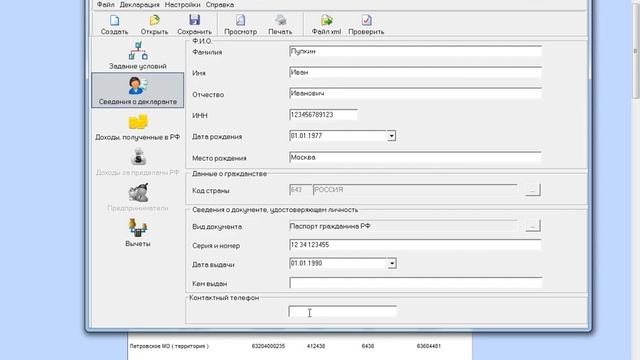Viewport: 640px width, 360px height.
Task: Click the Паспорт гражданина РФ document type field
Action: click(x=403, y=226)
